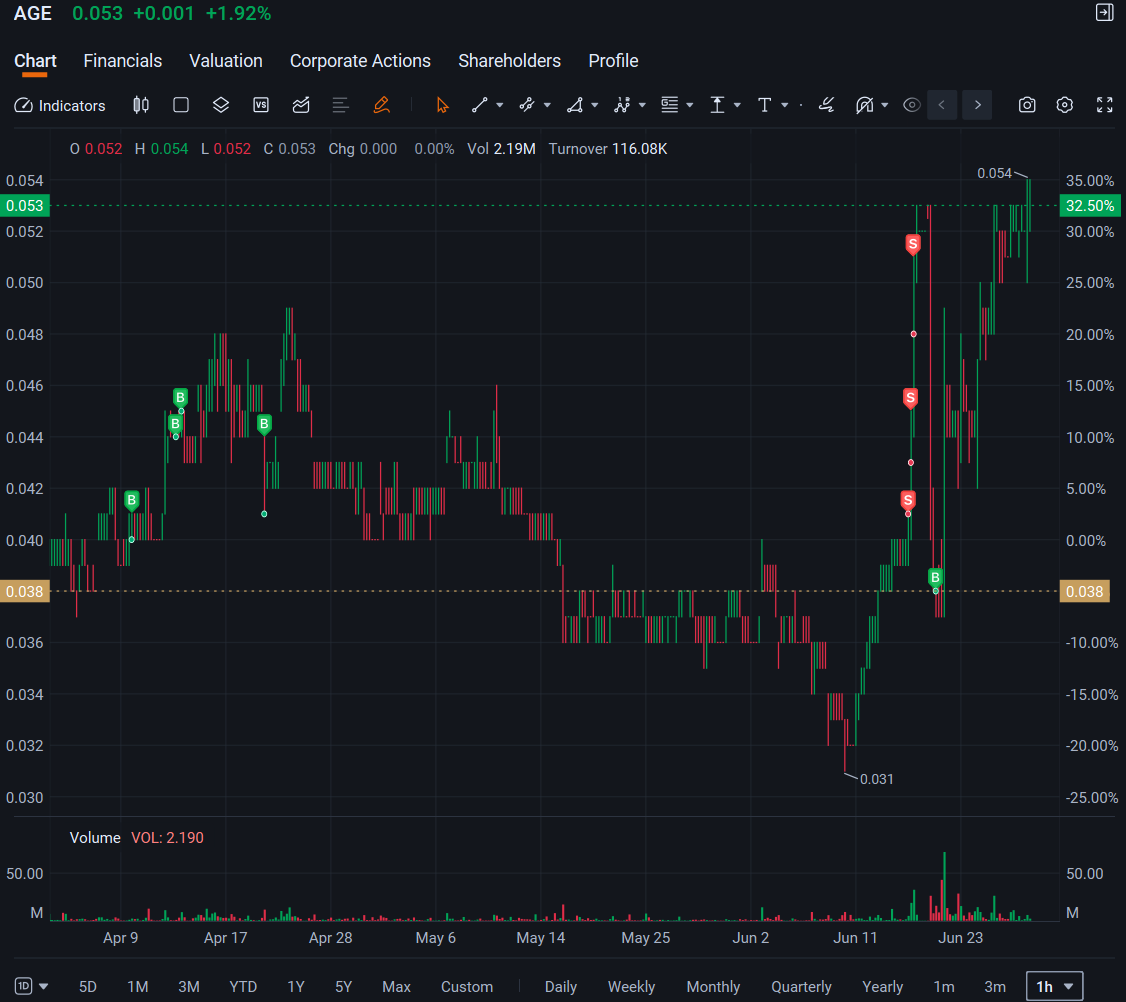Click the candlestick chart type icon
The image size is (1126, 1002).
[x=141, y=106]
